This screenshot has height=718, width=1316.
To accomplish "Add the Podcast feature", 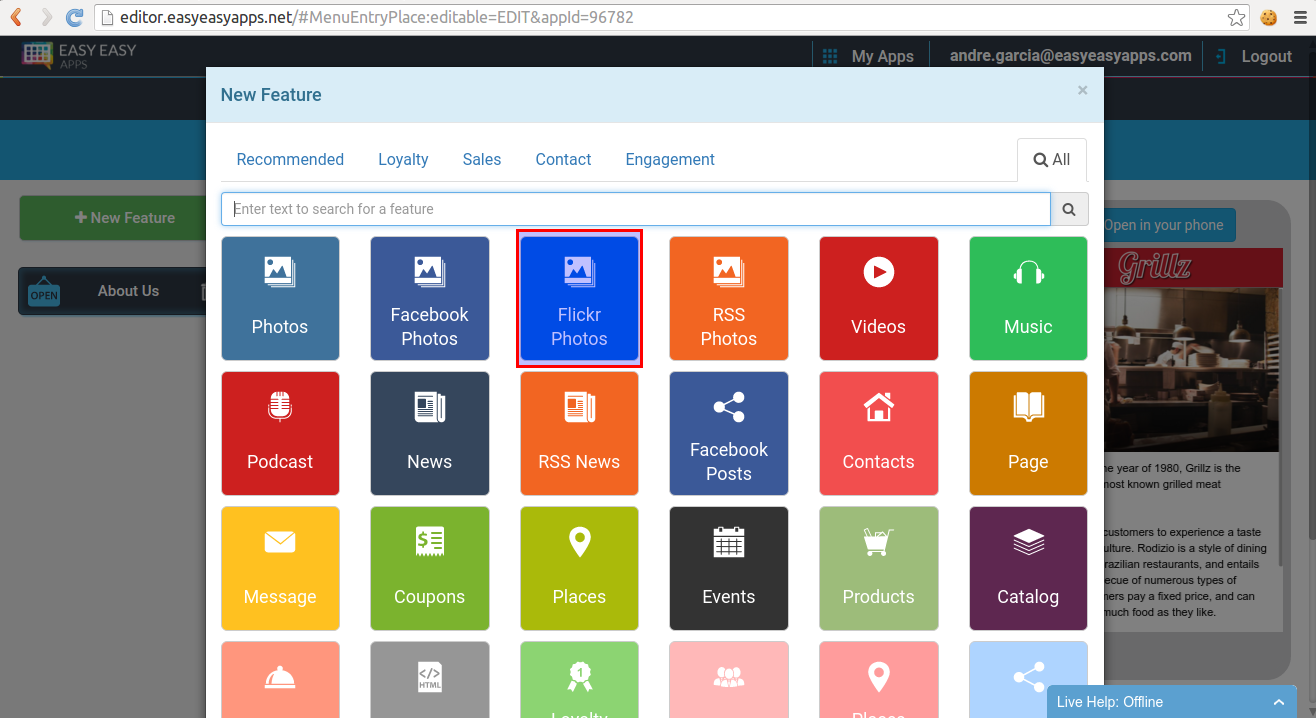I will pyautogui.click(x=280, y=433).
